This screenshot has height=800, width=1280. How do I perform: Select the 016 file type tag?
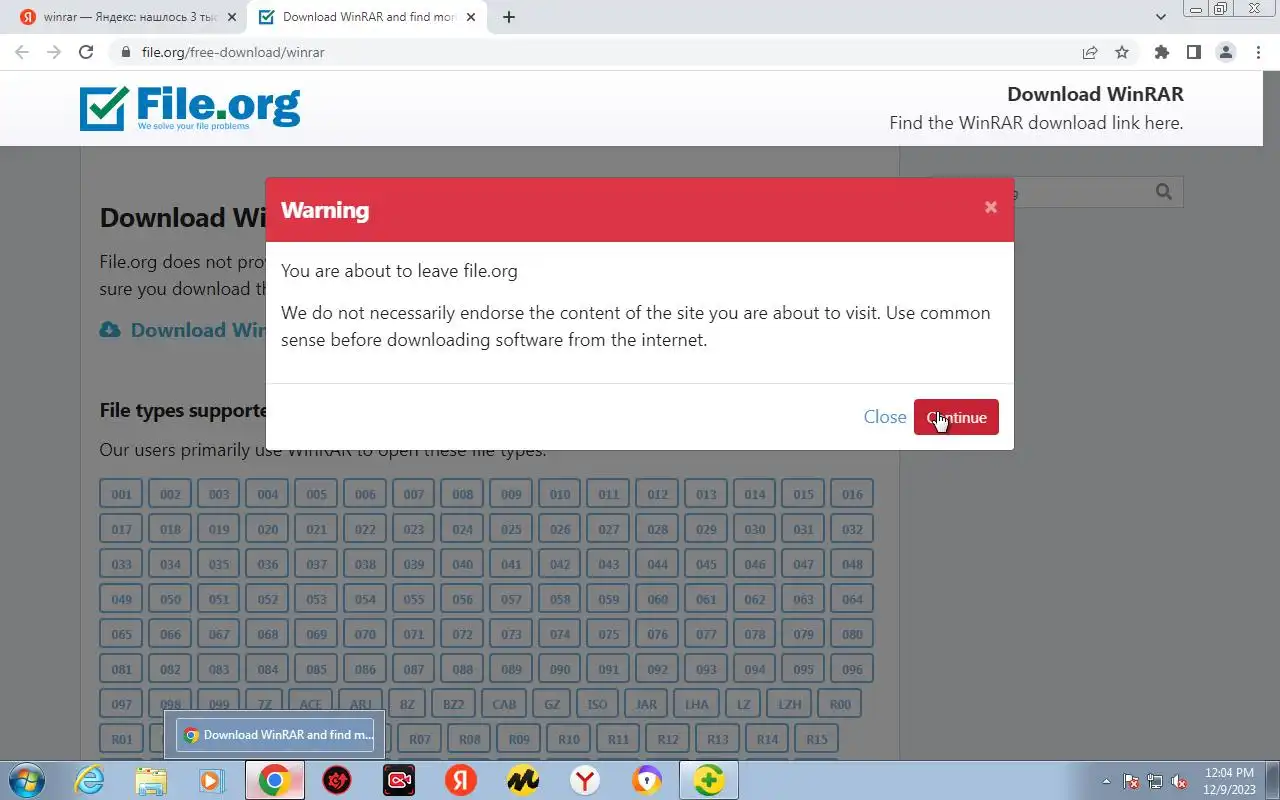point(852,494)
